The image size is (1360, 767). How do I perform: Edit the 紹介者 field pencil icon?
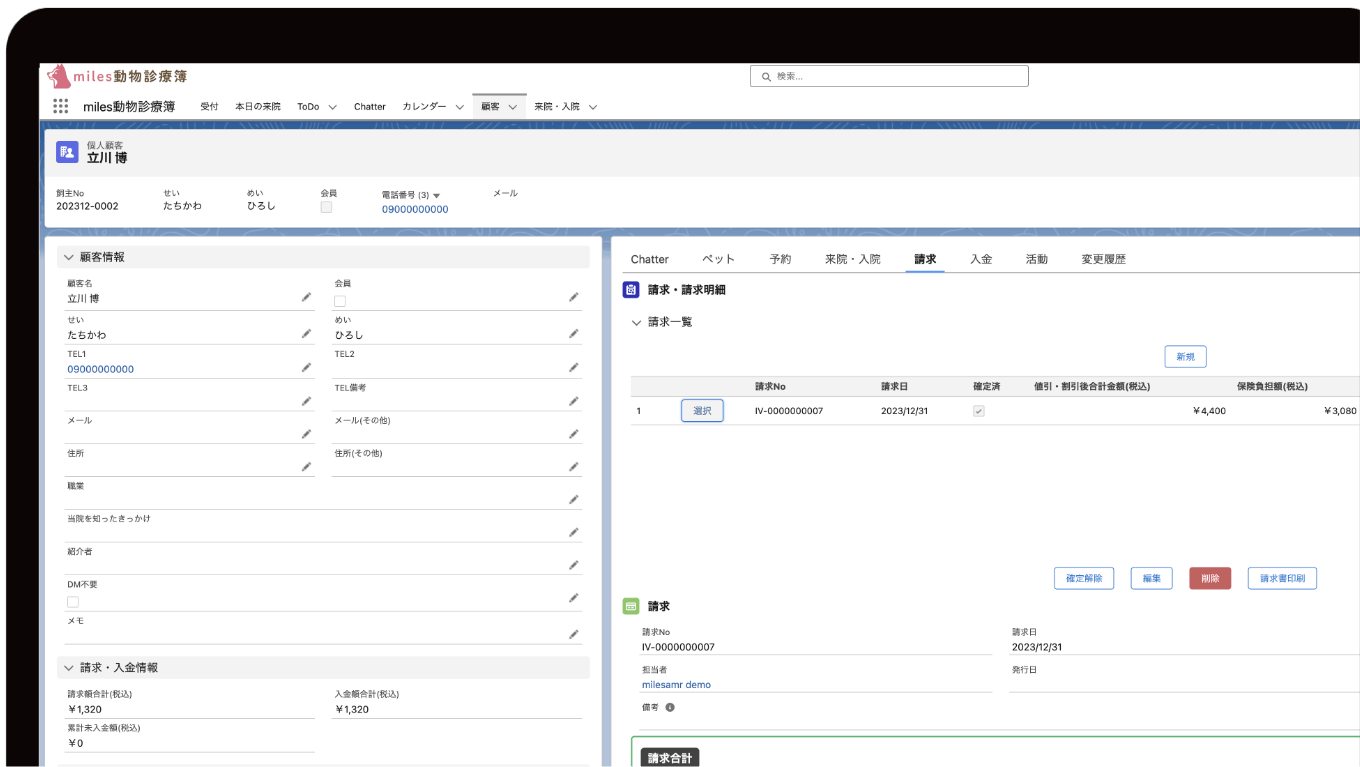[x=574, y=565]
